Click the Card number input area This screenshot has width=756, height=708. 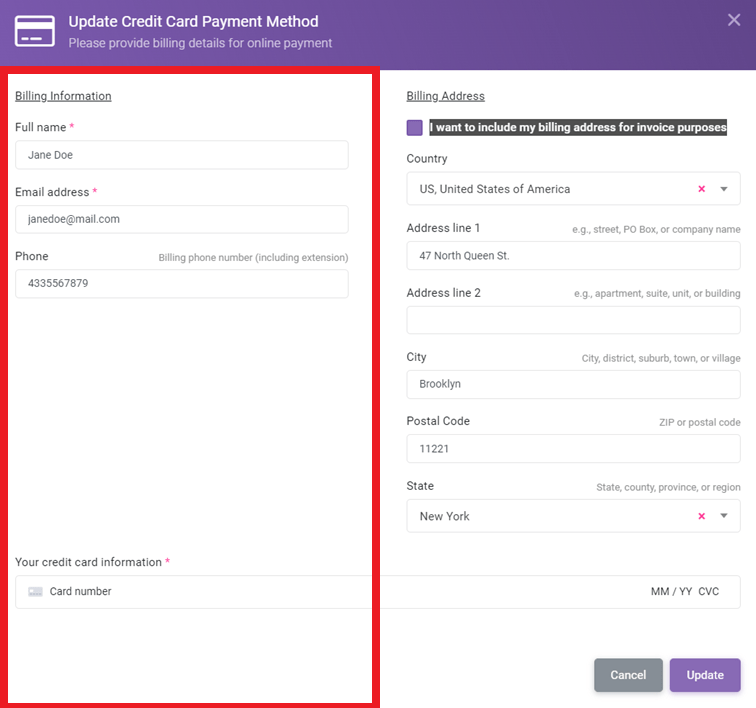(300, 592)
